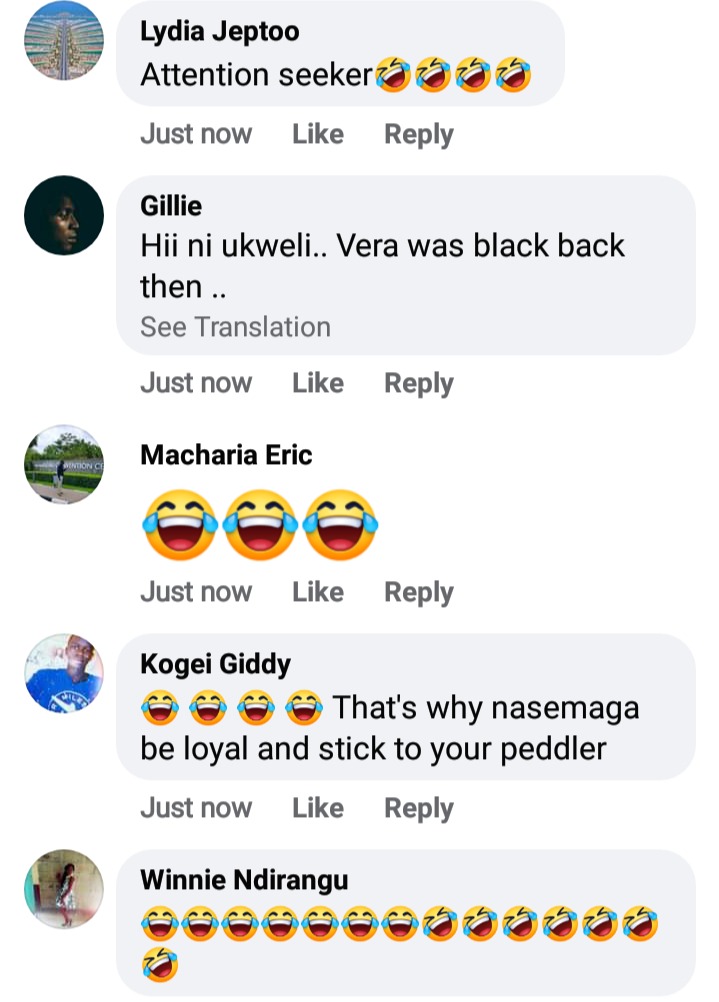Click Macharia Eric's large laughing emoji sticker

coord(260,525)
